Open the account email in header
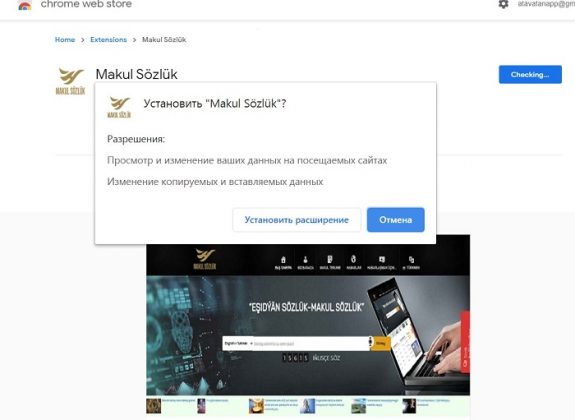This screenshot has height=420, width=575. click(x=546, y=4)
